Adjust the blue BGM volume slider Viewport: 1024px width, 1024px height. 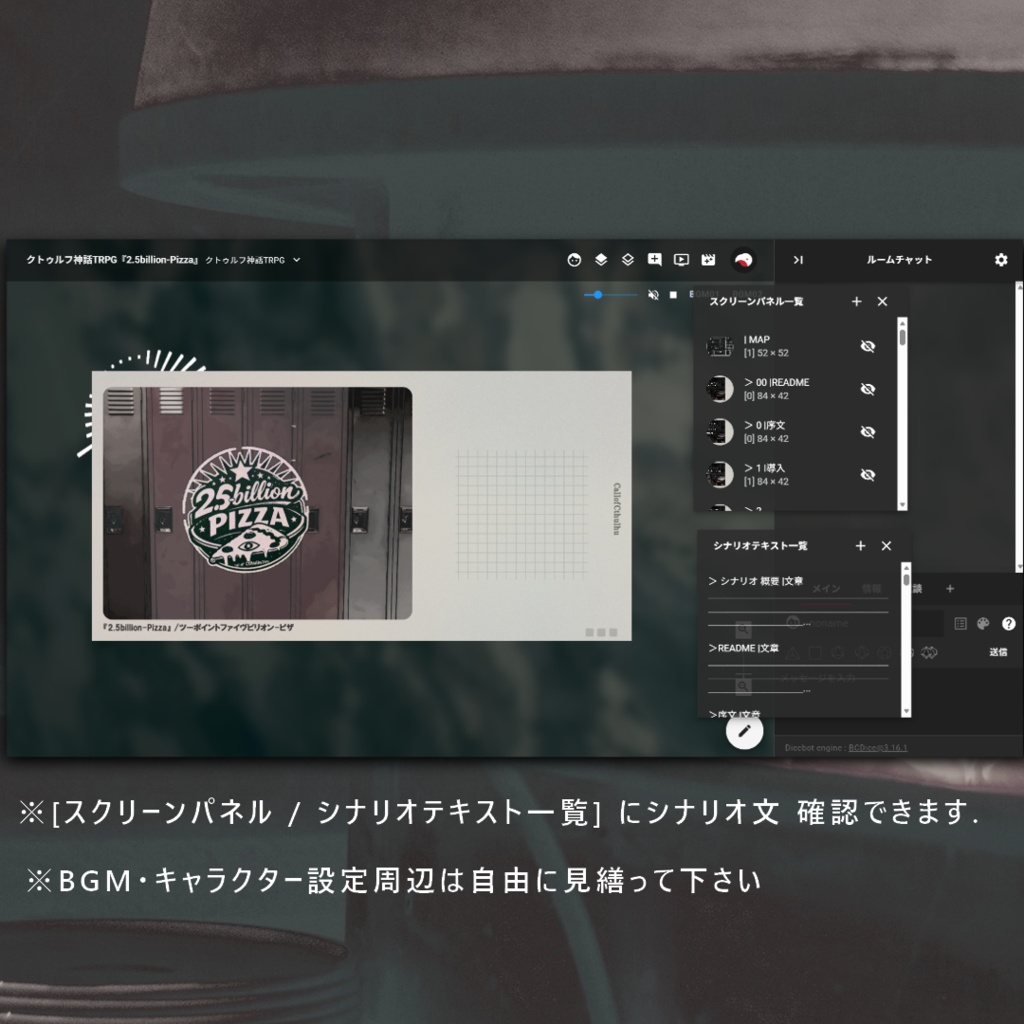(598, 294)
